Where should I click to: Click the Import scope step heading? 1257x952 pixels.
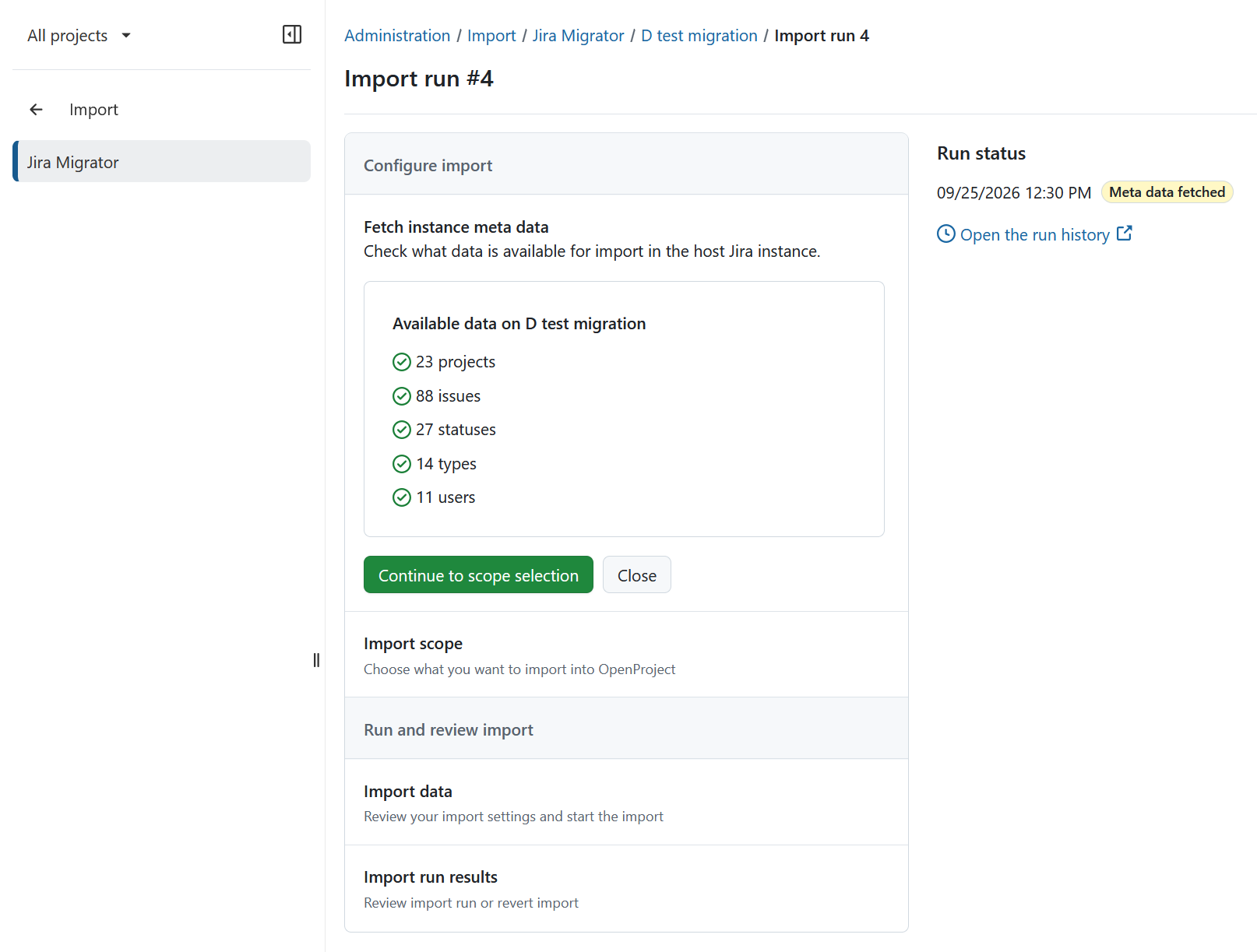point(413,644)
